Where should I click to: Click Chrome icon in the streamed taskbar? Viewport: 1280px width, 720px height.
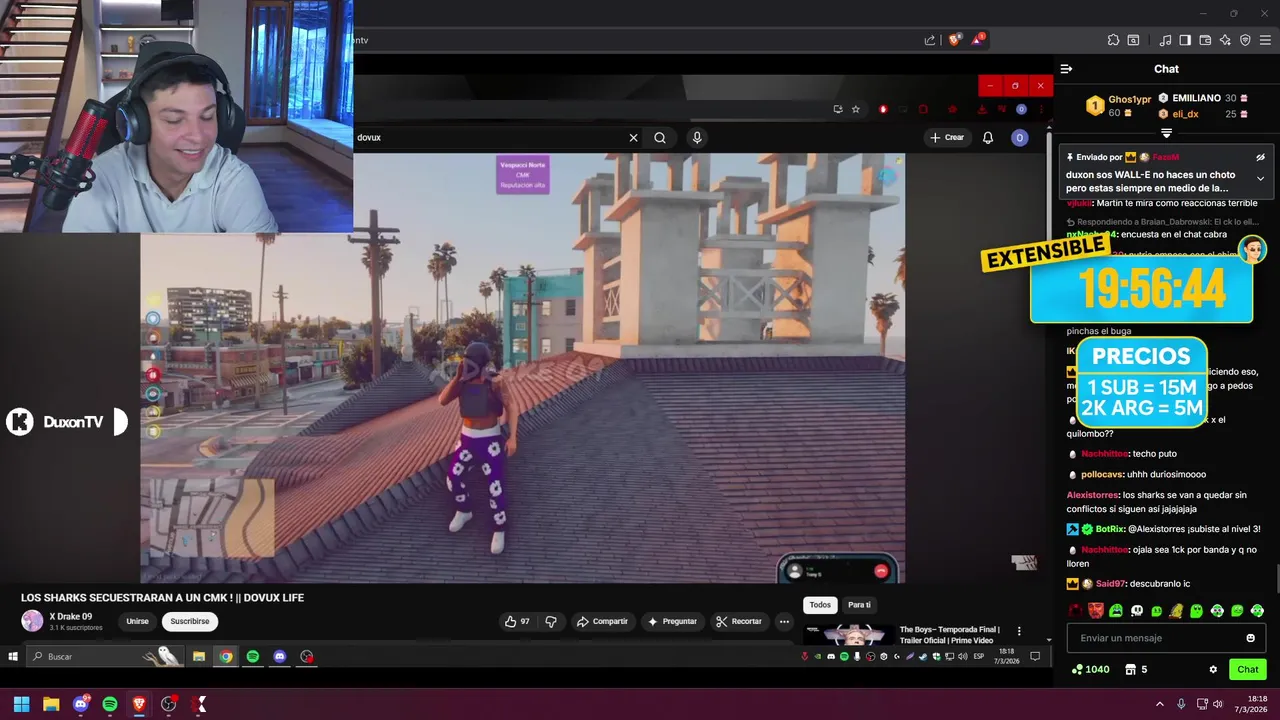point(226,656)
